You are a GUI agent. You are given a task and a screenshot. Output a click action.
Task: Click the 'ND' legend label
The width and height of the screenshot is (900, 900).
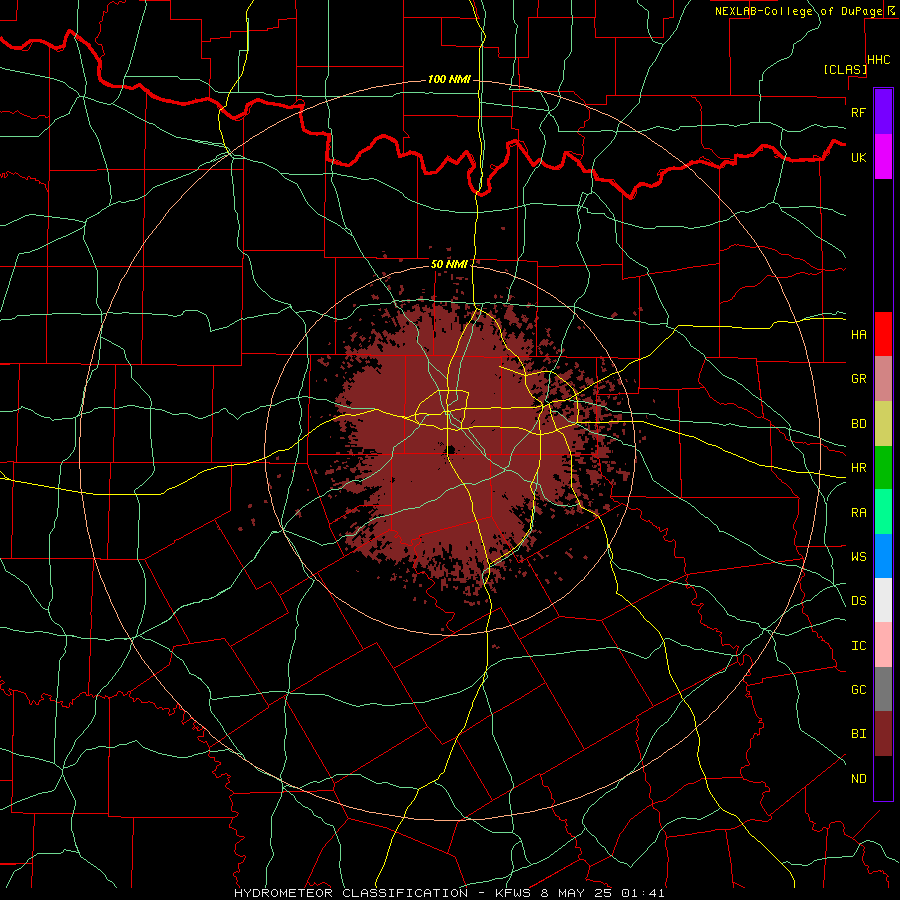pos(858,779)
